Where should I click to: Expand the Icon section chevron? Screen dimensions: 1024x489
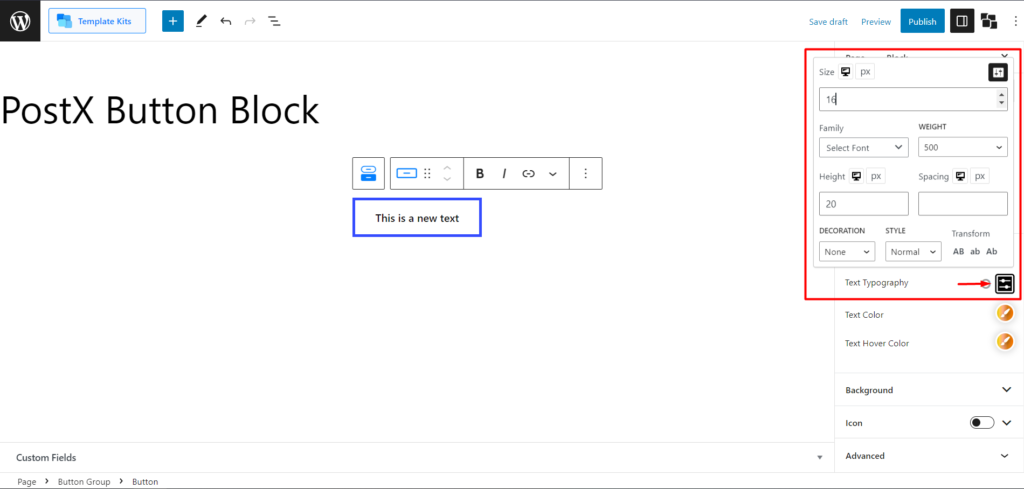1006,423
